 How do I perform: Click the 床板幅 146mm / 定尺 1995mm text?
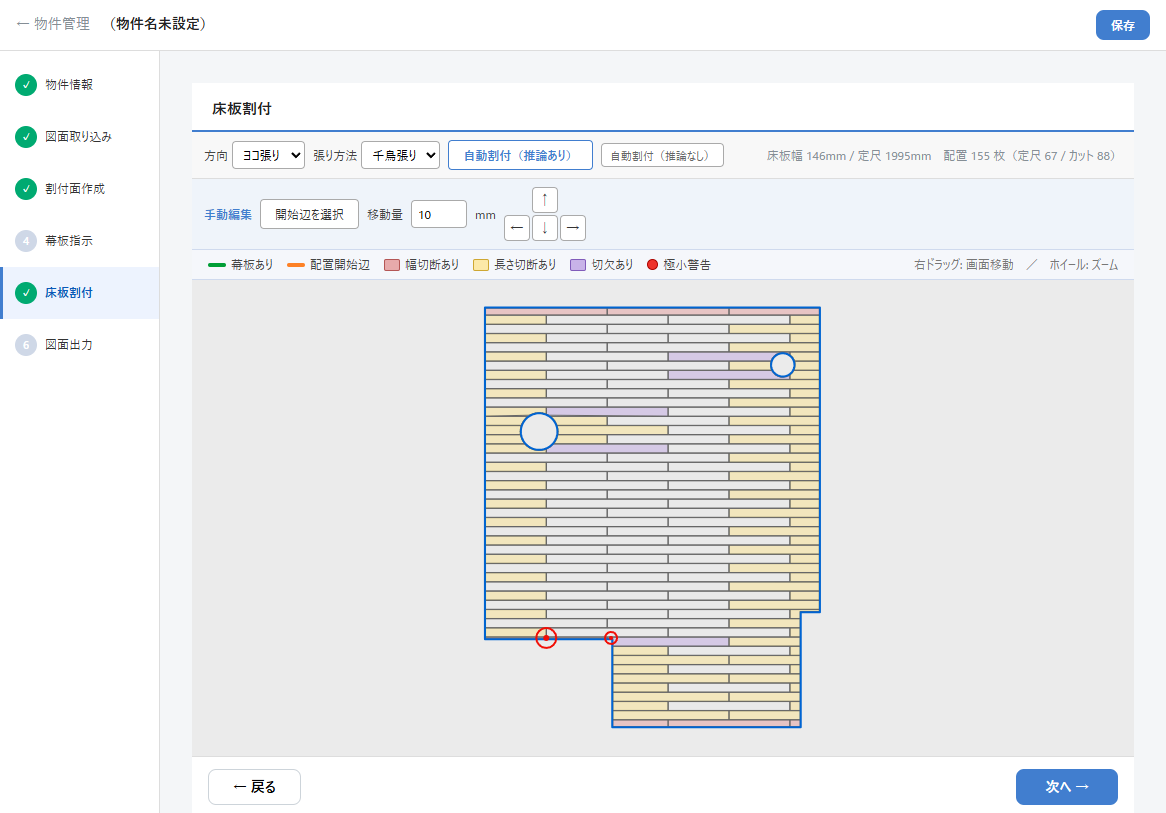(848, 155)
